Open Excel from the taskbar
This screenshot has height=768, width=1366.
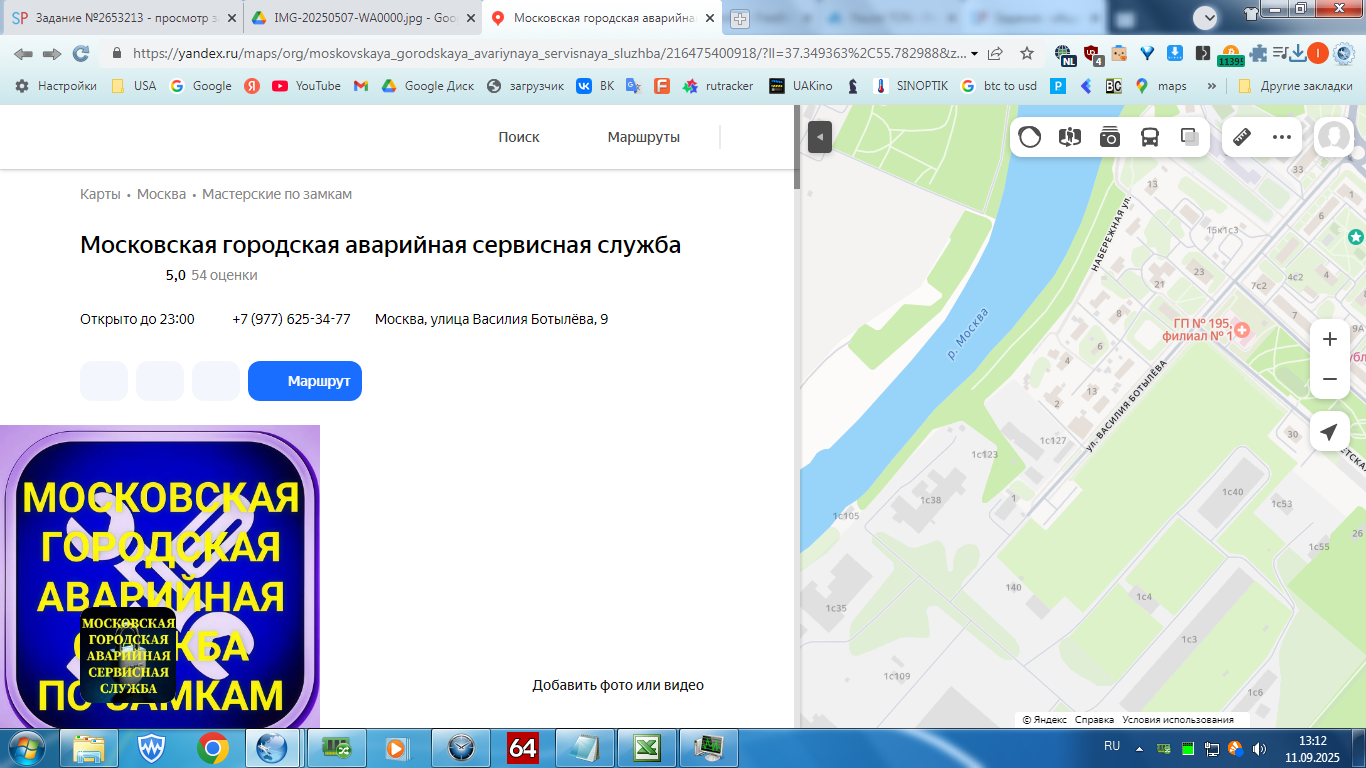tap(647, 748)
